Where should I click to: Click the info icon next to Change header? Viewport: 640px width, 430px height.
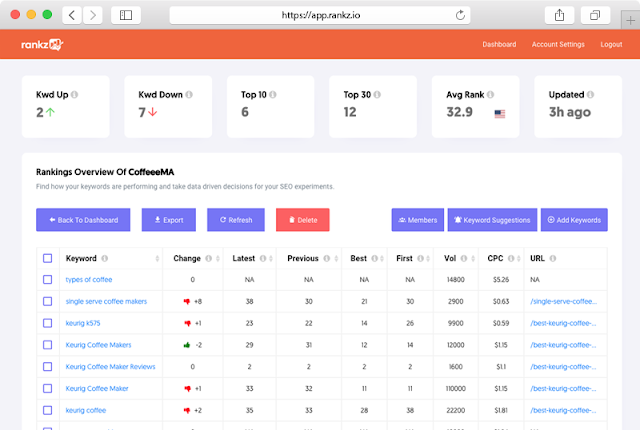[209, 258]
